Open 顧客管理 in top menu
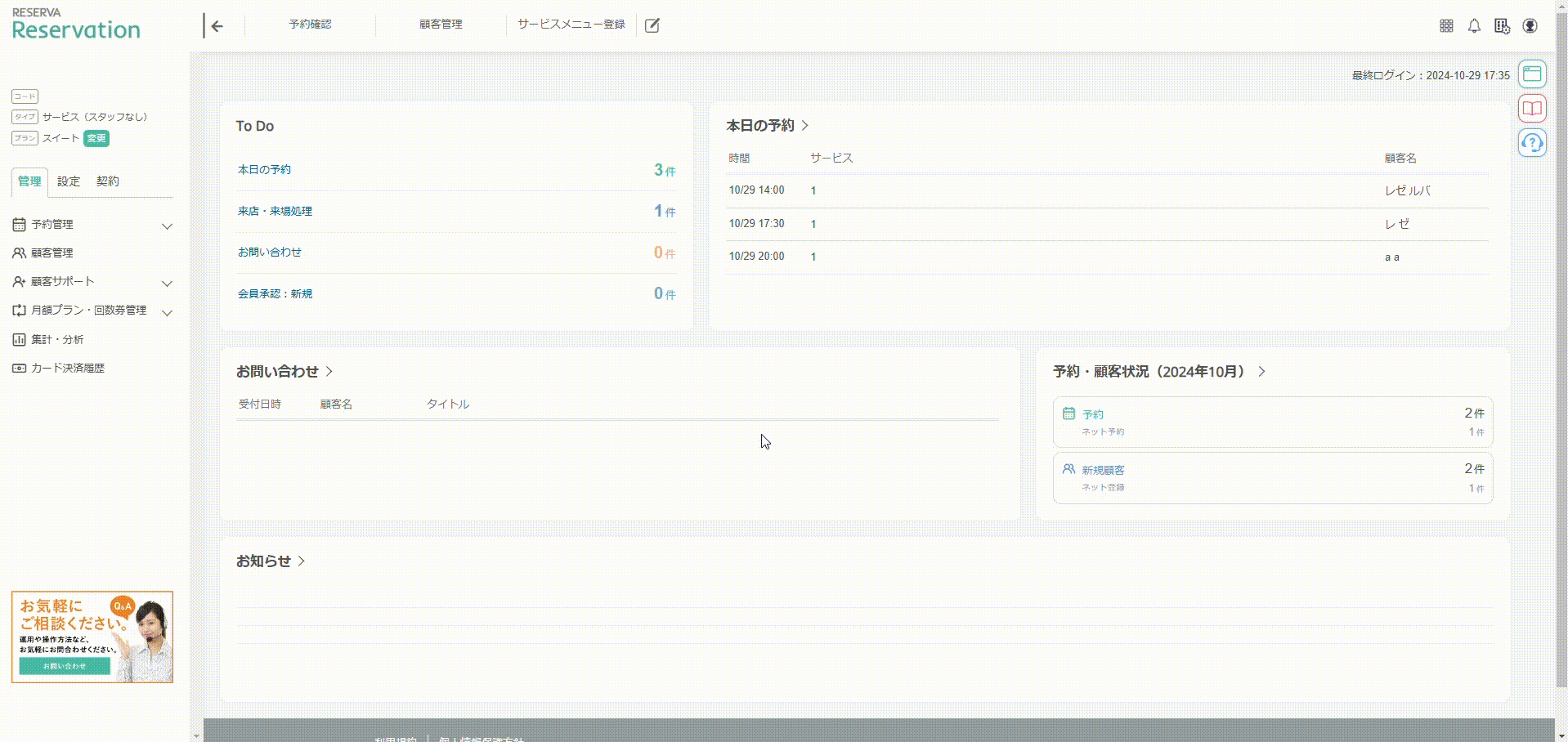This screenshot has height=742, width=1568. (x=441, y=25)
